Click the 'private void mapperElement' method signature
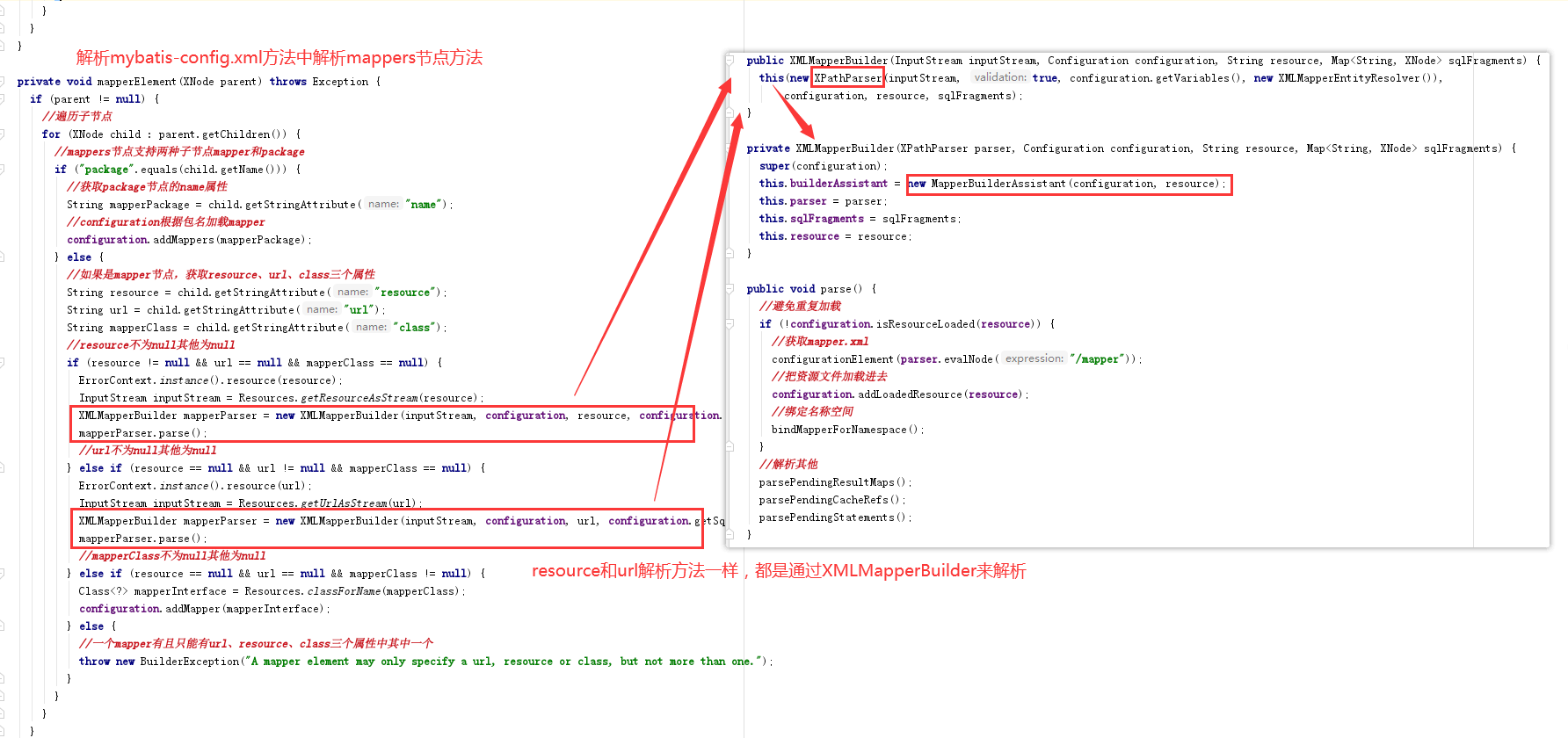This screenshot has width=1568, height=738. (x=200, y=82)
